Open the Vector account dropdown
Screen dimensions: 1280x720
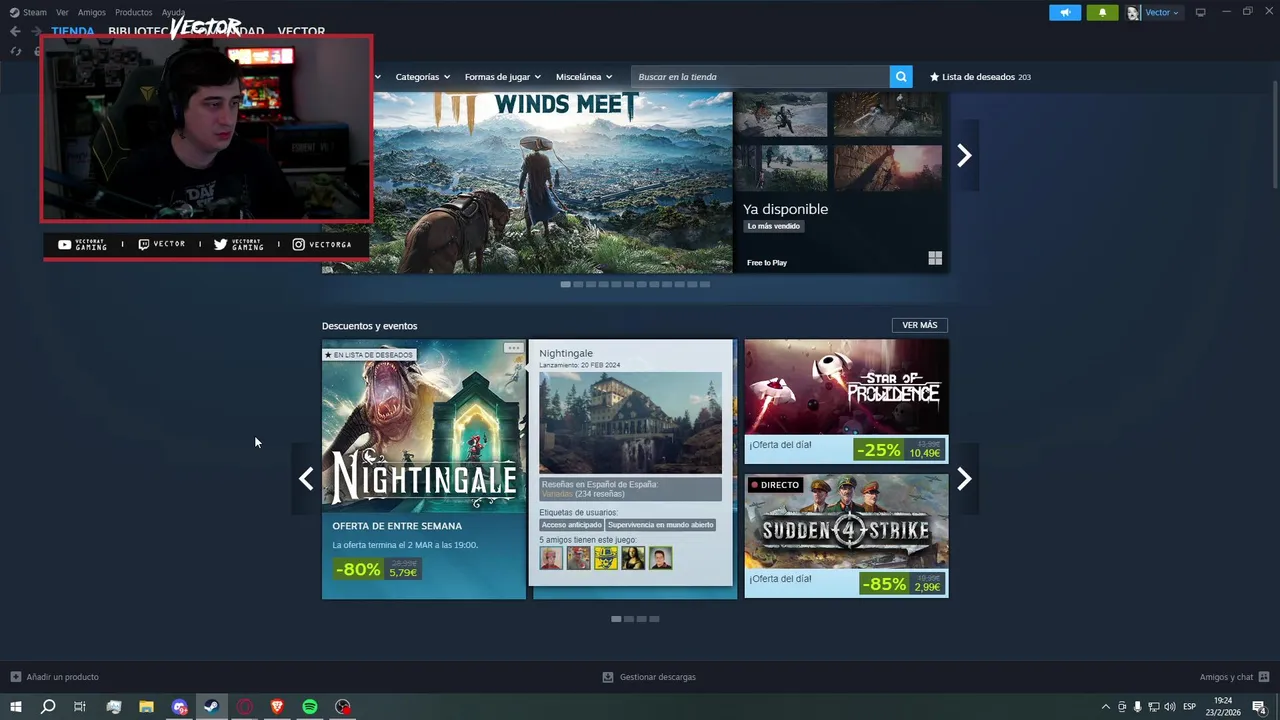[1154, 12]
